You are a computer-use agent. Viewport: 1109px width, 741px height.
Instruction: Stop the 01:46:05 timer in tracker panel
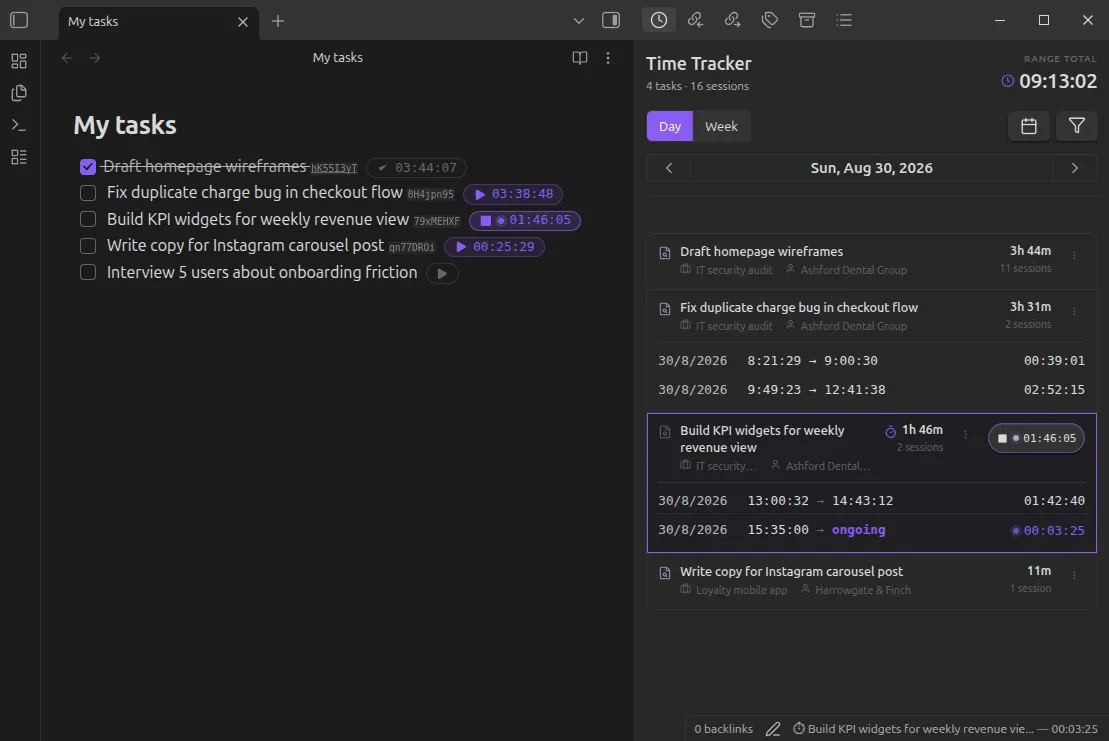pos(1036,438)
